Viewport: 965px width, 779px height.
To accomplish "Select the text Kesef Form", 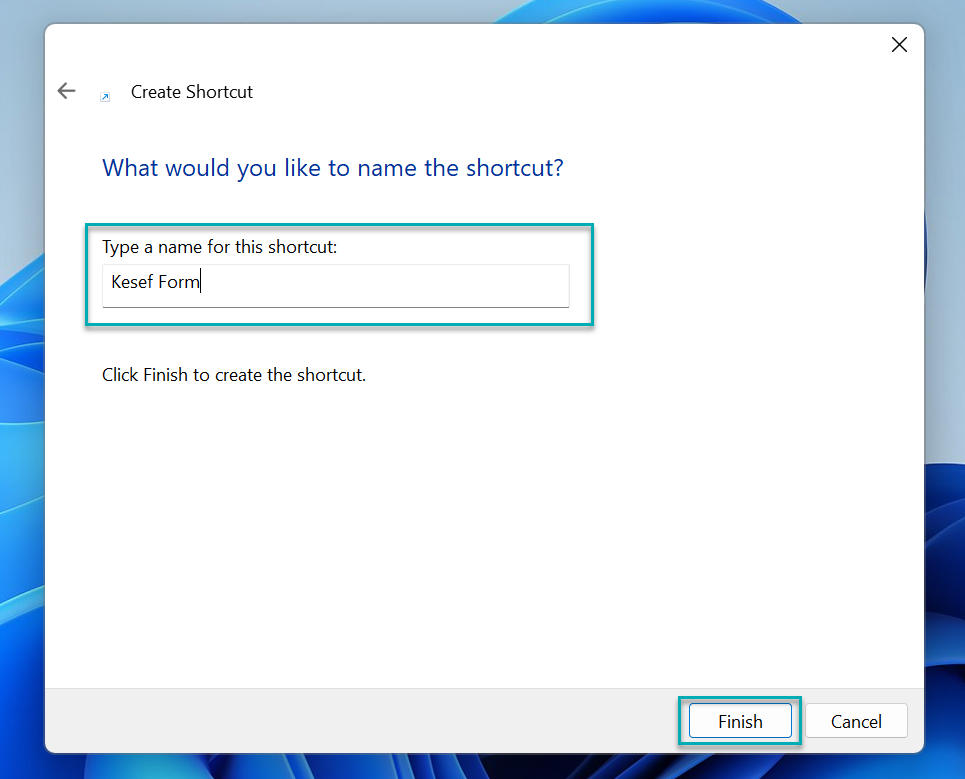I will (x=154, y=282).
